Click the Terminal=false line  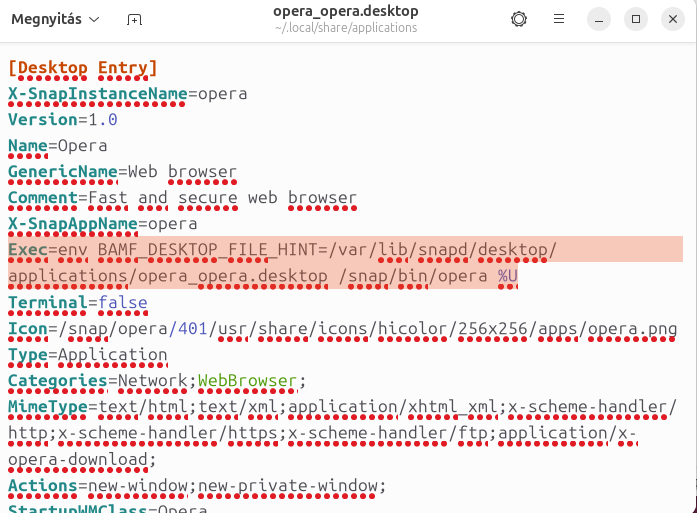click(x=78, y=303)
